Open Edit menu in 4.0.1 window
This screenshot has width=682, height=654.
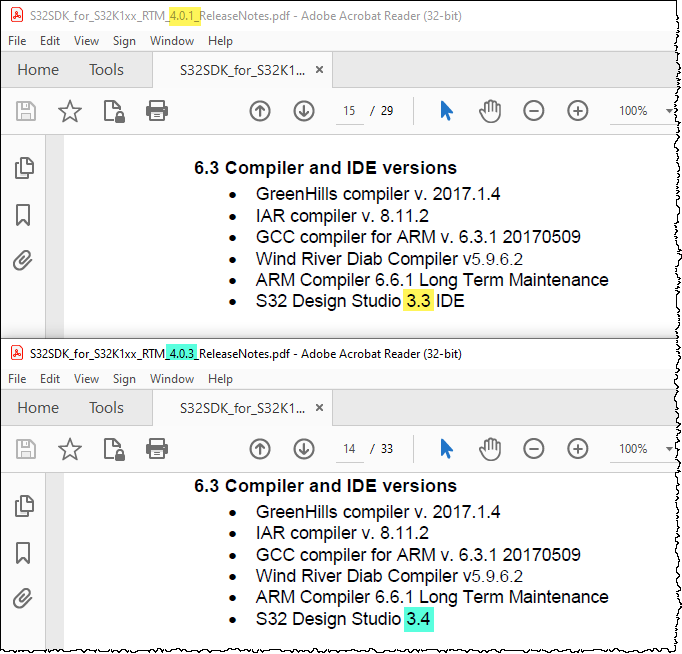[x=50, y=41]
